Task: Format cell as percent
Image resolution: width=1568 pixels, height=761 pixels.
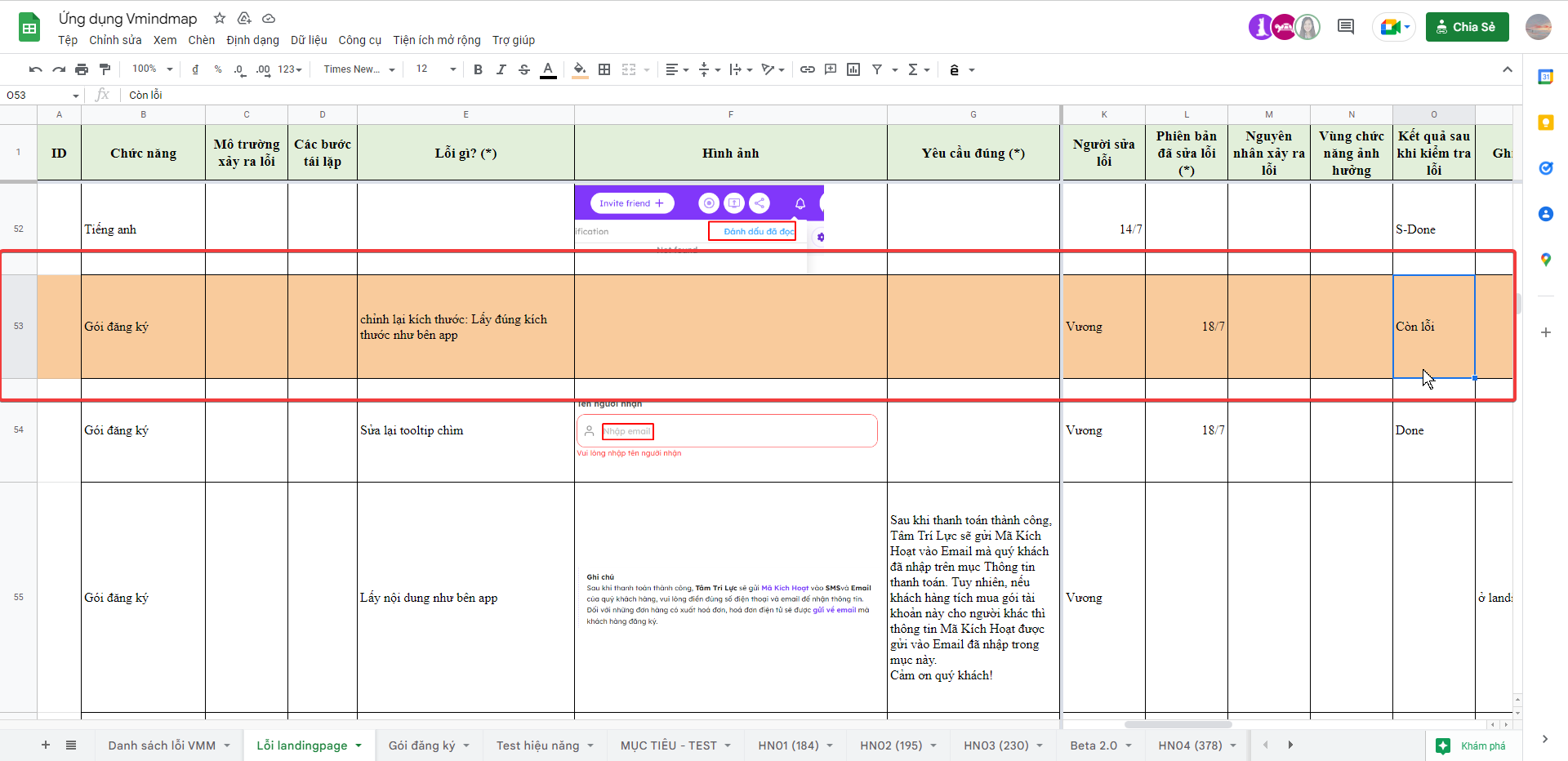Action: [x=218, y=69]
